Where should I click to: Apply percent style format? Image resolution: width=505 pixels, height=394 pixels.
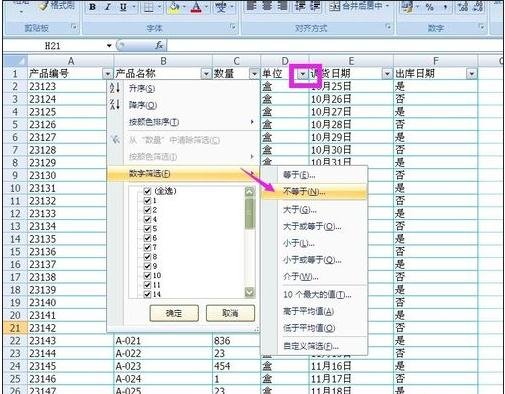tap(429, 7)
